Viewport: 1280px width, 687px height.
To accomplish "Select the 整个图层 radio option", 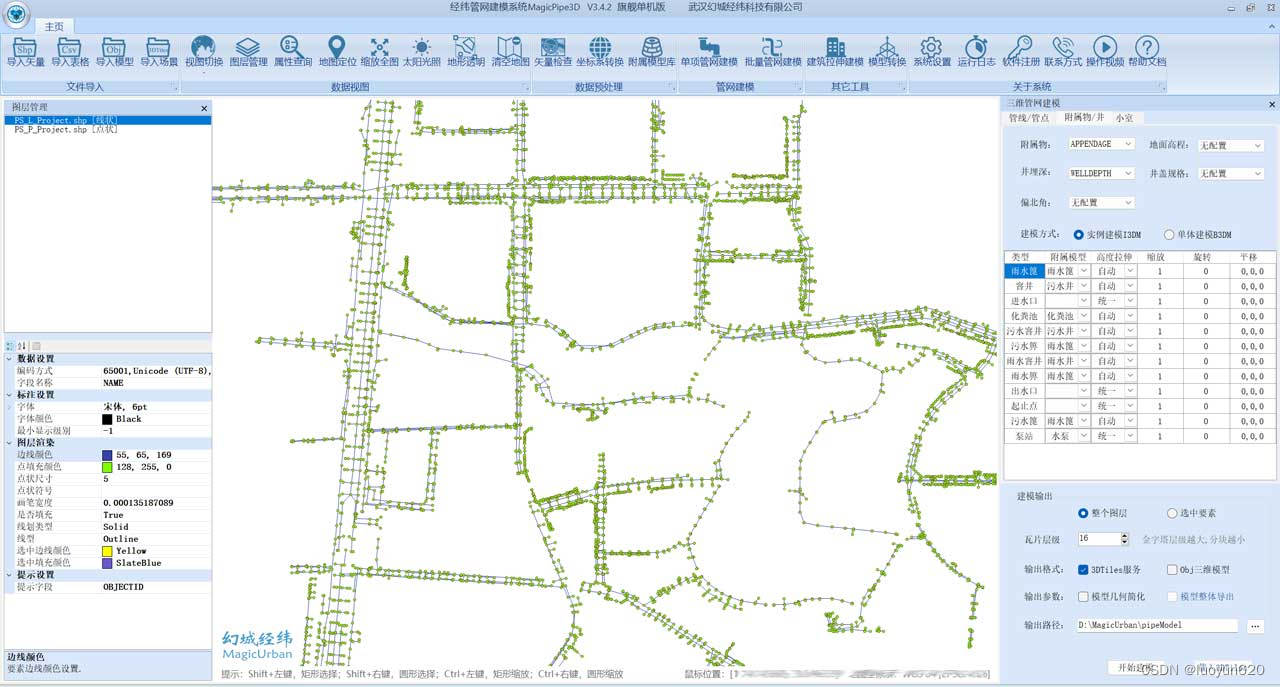I will point(1083,513).
